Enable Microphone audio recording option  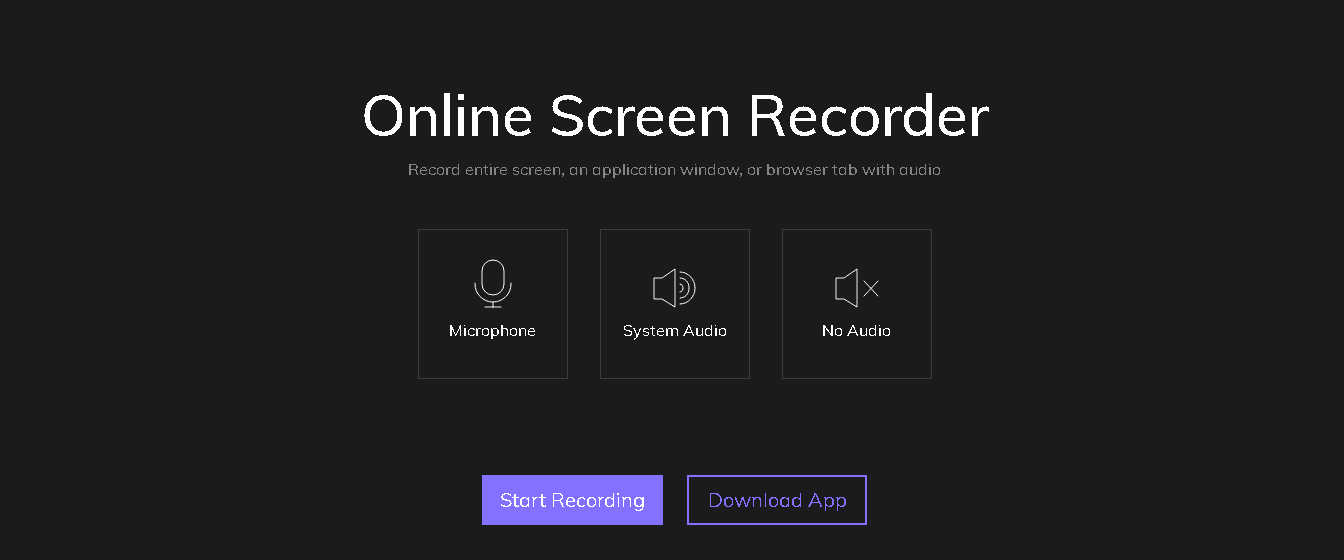pyautogui.click(x=492, y=304)
